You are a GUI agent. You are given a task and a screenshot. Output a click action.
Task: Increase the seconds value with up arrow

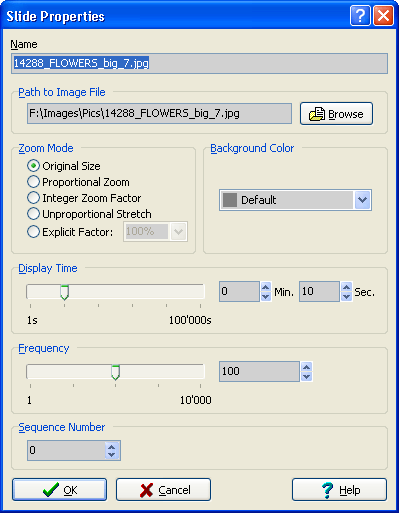coord(346,287)
